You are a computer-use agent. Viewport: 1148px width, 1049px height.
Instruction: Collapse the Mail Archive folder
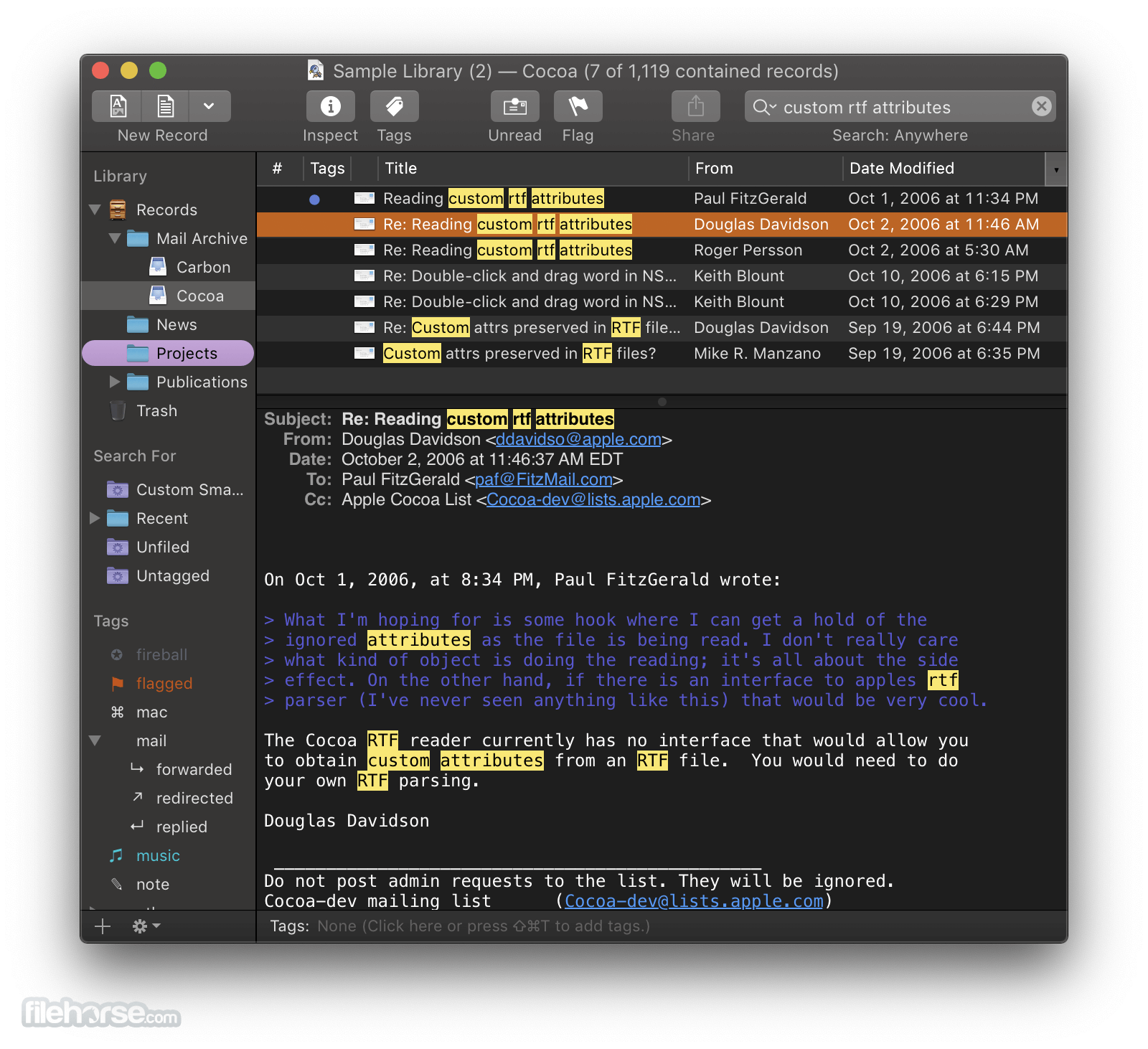[x=115, y=238]
